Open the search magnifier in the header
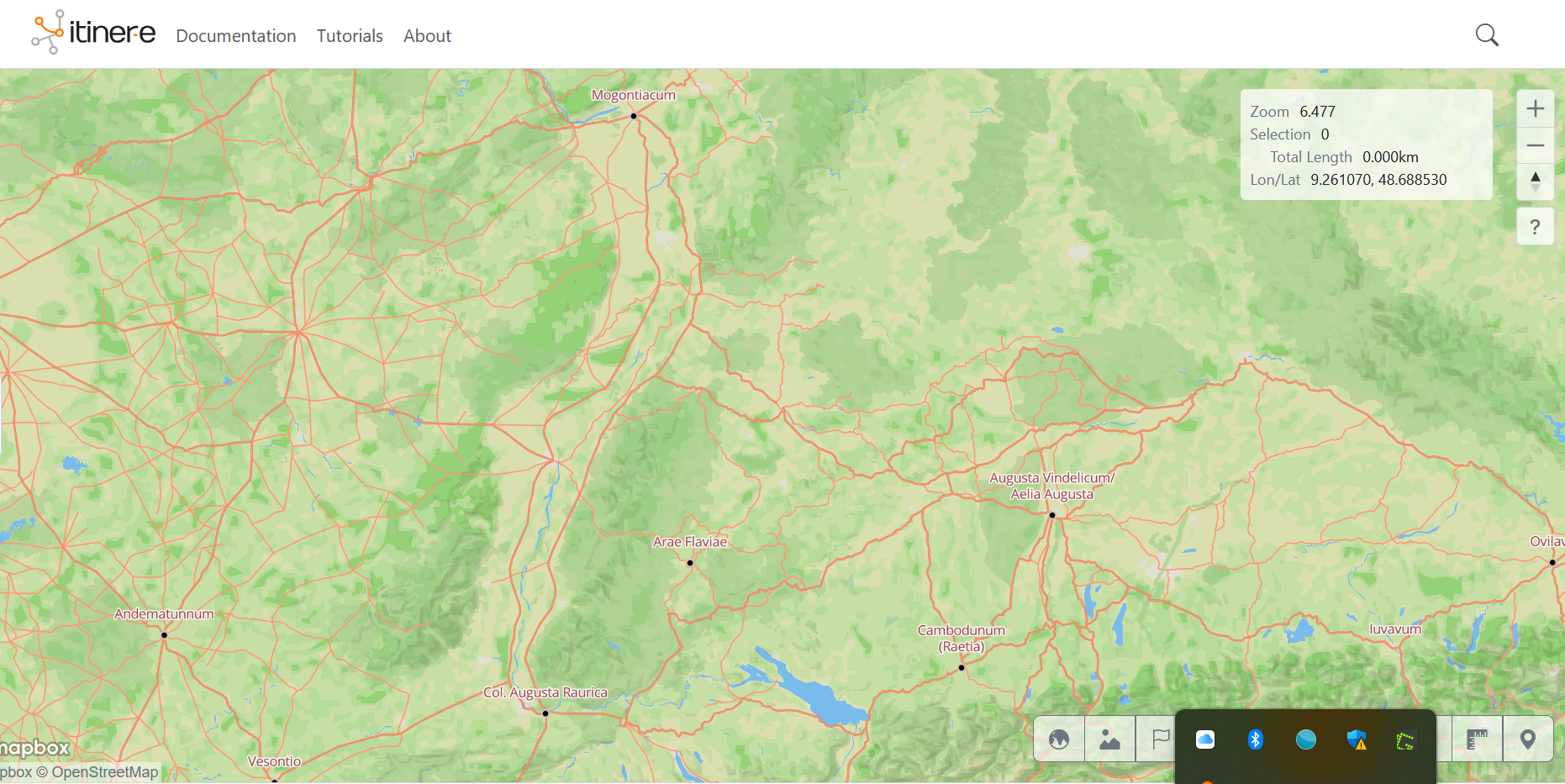This screenshot has width=1565, height=784. pos(1487,35)
